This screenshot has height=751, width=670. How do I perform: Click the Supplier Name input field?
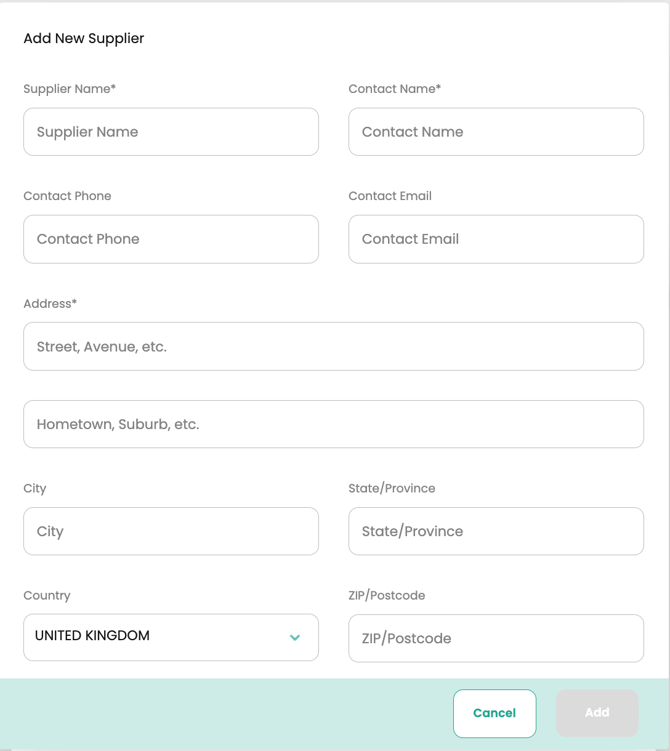coord(171,132)
